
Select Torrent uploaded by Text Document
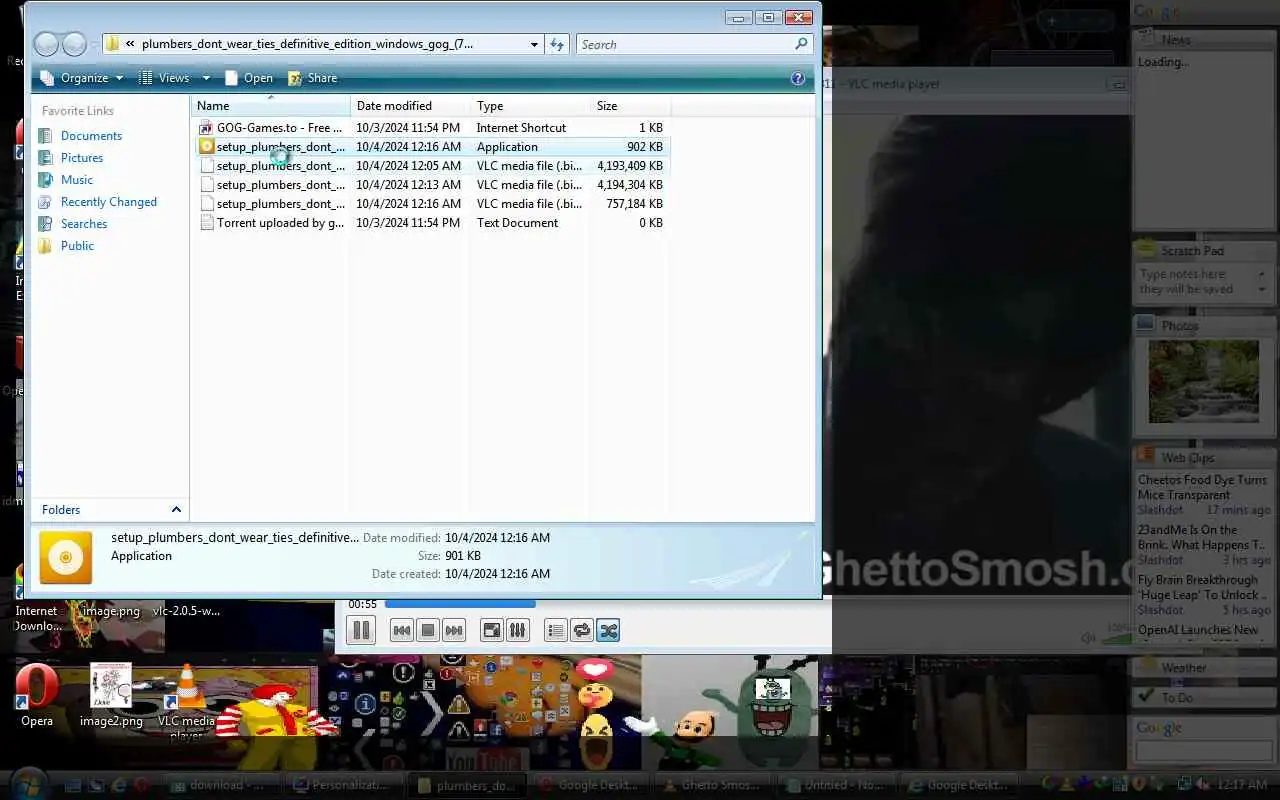430,223
